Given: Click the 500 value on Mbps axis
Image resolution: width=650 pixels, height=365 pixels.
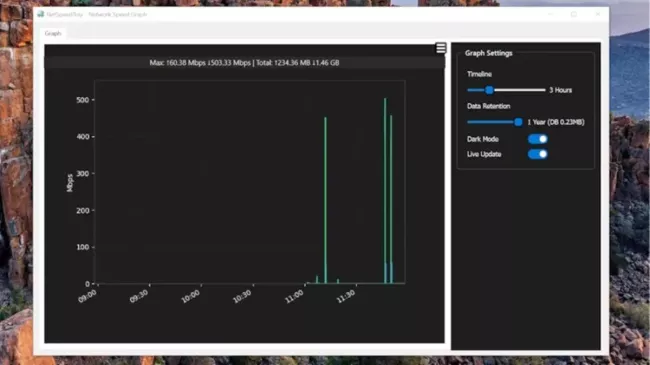Looking at the screenshot, I should pyautogui.click(x=82, y=100).
